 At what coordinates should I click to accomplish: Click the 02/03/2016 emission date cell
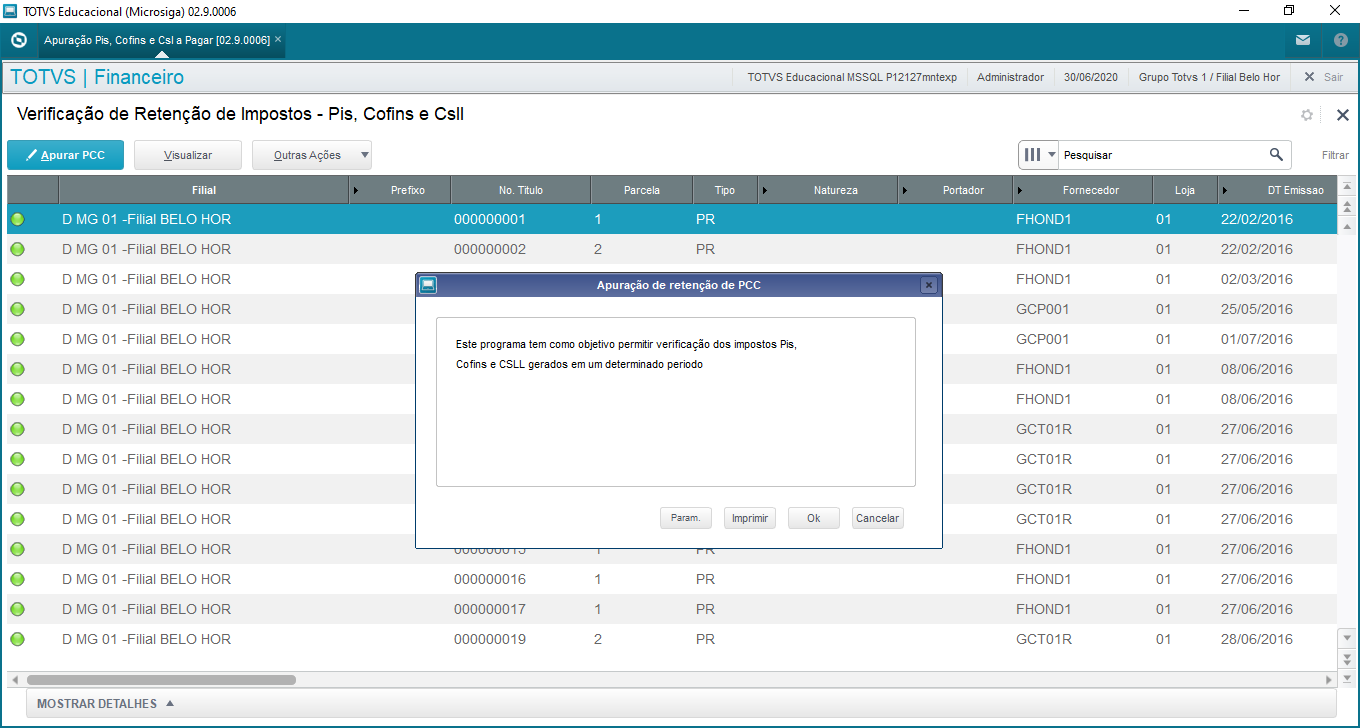pos(1257,279)
